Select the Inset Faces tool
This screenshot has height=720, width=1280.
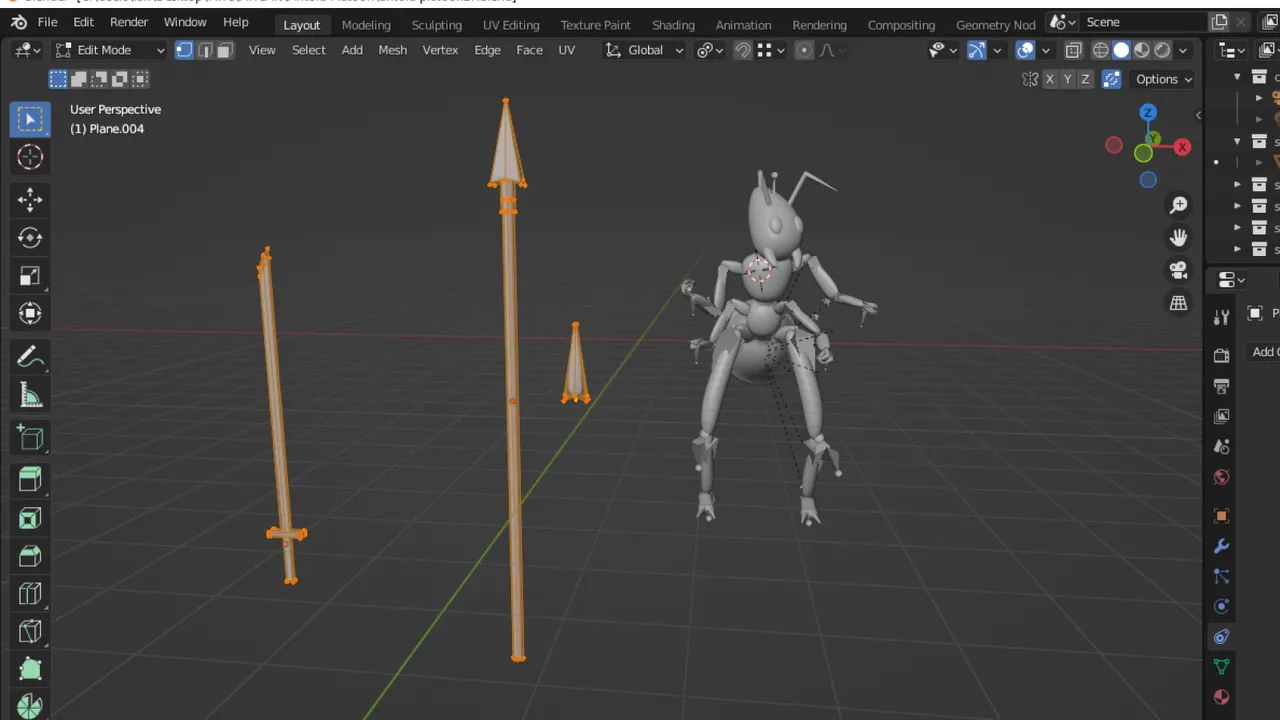click(30, 518)
